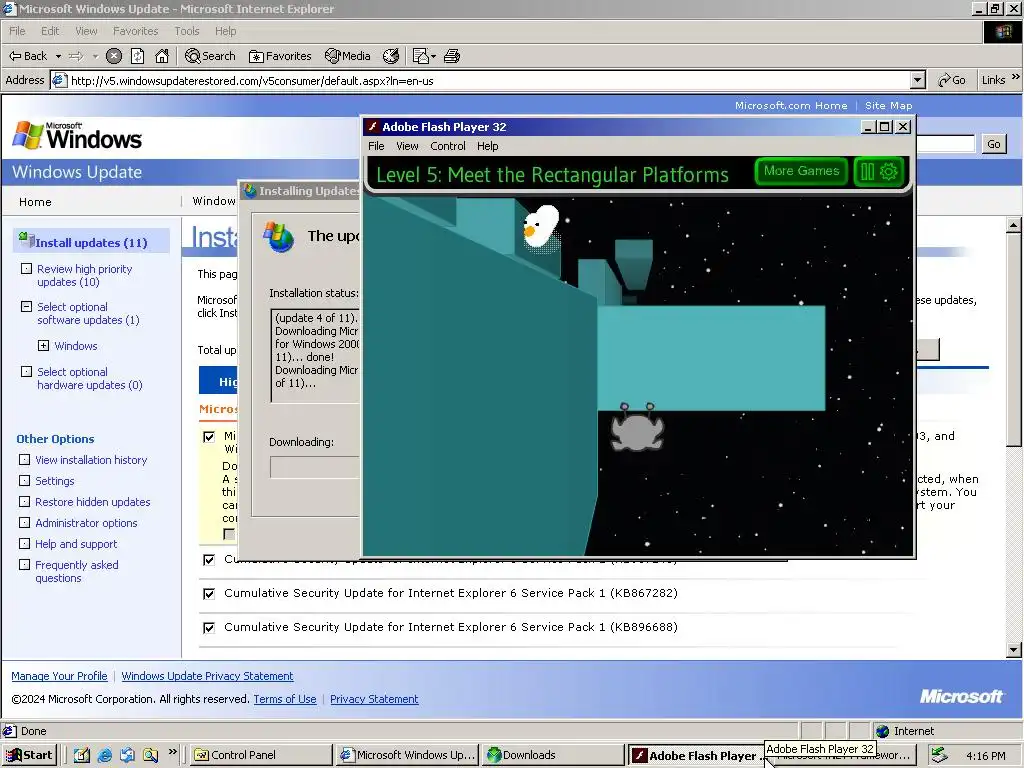Screen dimensions: 1024x768
Task: Open the Settings link under Other Options
Action: [x=54, y=481]
